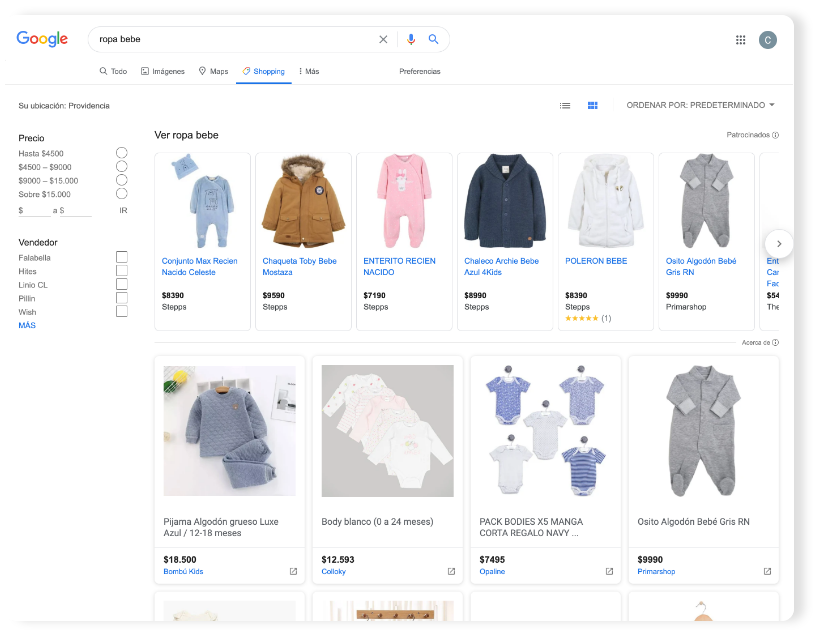Switch to the Imágenes tab
The width and height of the screenshot is (819, 636).
163,72
